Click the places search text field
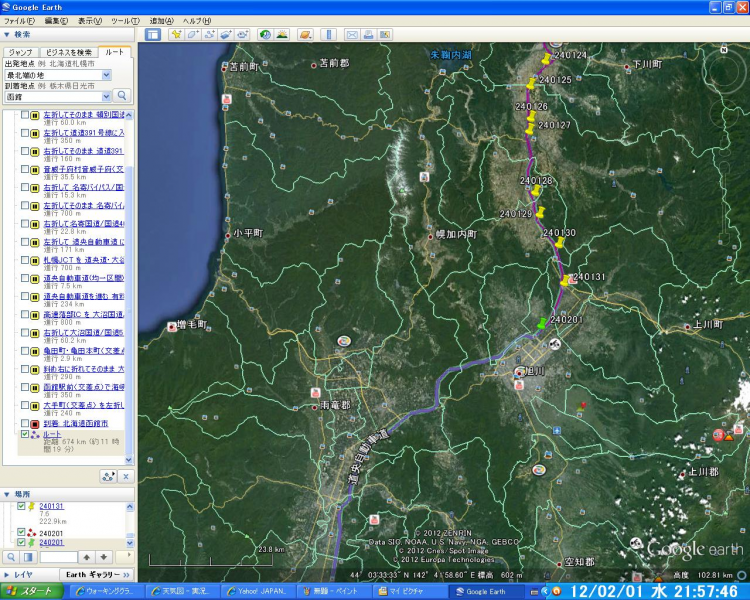The width and height of the screenshot is (750, 600). pyautogui.click(x=58, y=557)
